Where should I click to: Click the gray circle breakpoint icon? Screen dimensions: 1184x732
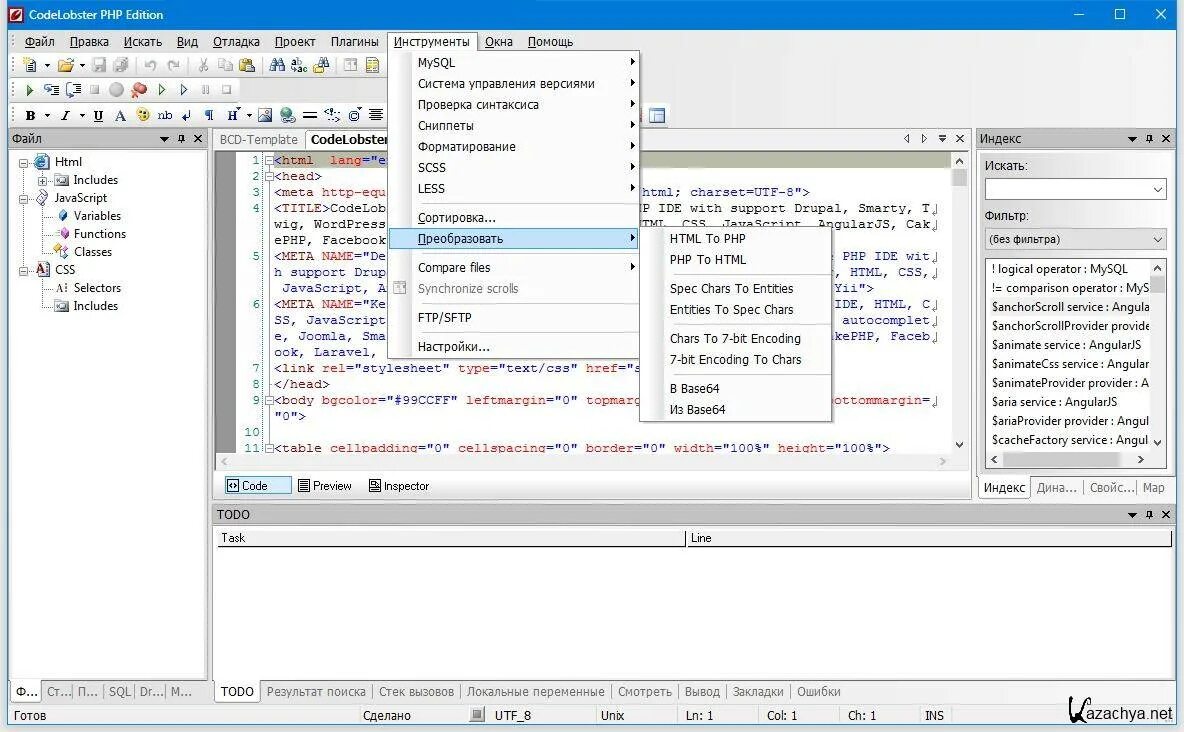click(116, 90)
